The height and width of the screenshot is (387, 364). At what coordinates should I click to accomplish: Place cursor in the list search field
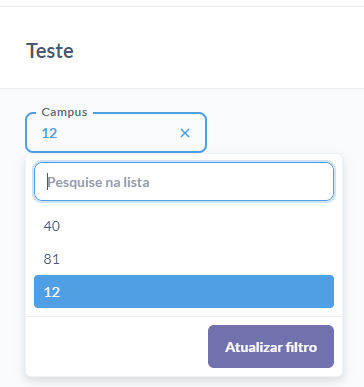(x=184, y=182)
